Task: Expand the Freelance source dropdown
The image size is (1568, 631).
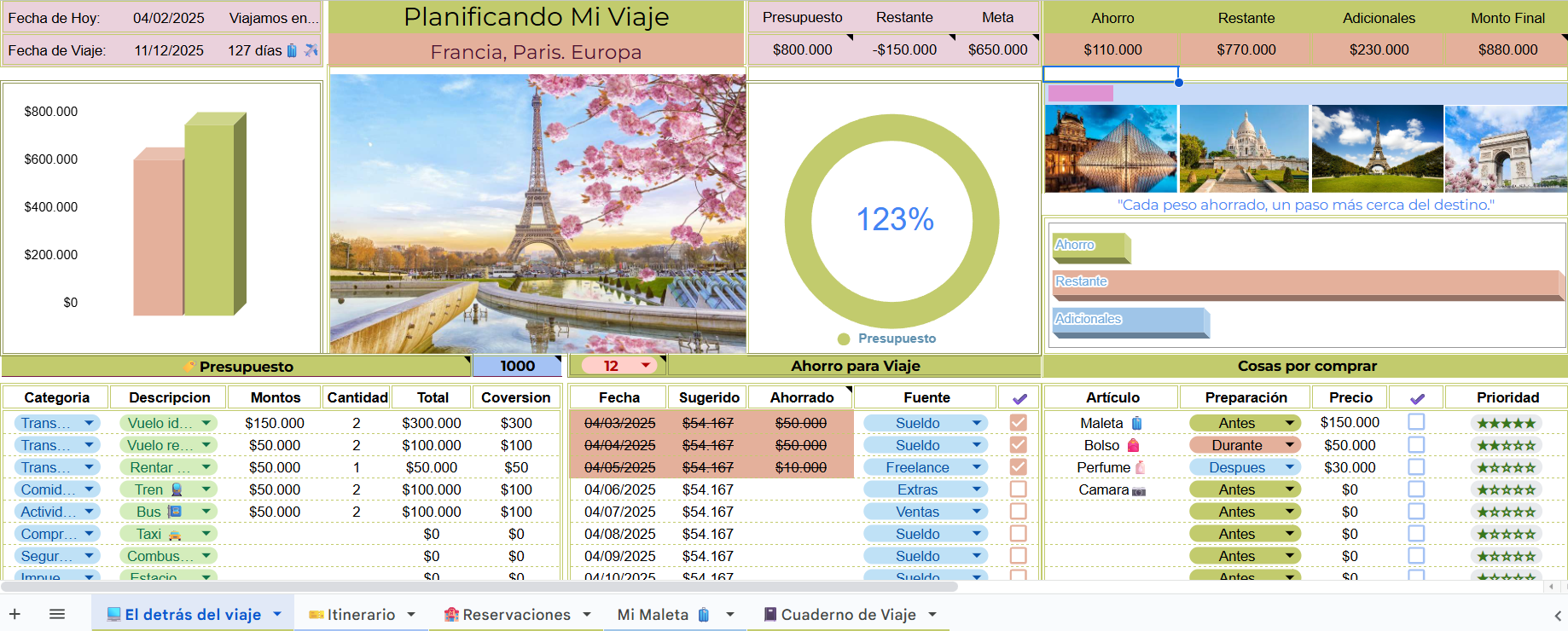Action: coord(926,467)
